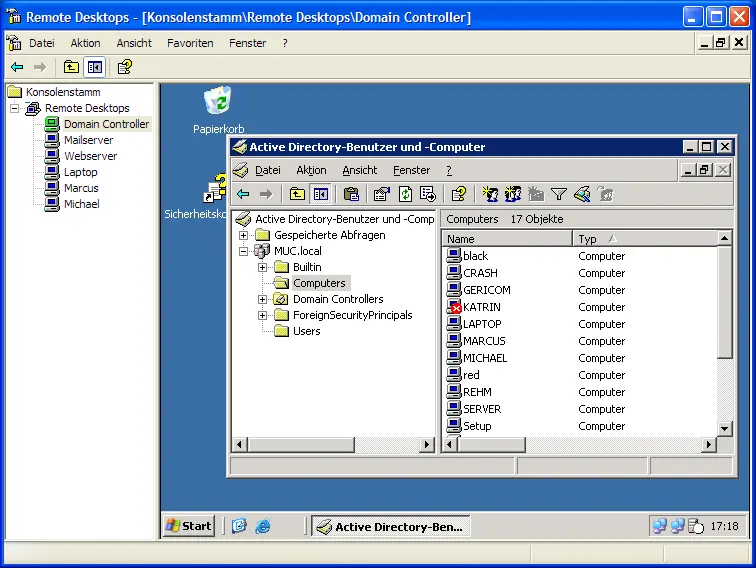Screen dimensions: 756x568
Task: Go up one level in Active Directory toolbar
Action: pyautogui.click(x=297, y=194)
